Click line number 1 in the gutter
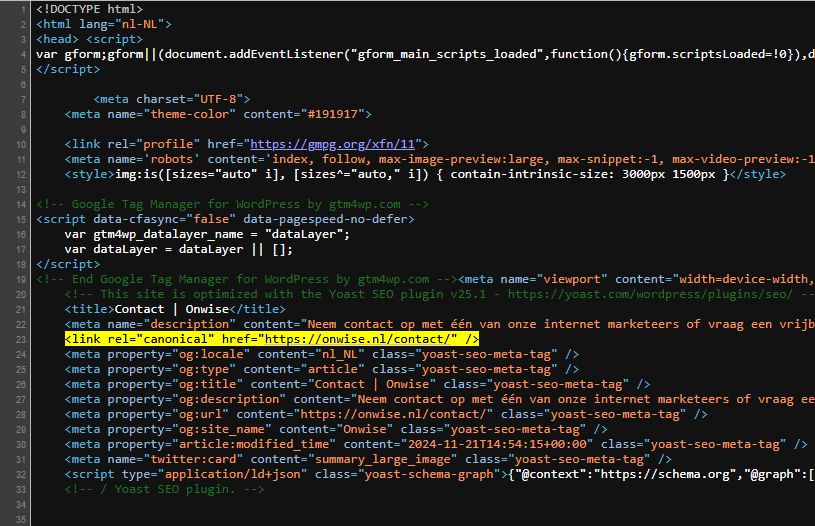Image resolution: width=815 pixels, height=526 pixels. tap(23, 9)
